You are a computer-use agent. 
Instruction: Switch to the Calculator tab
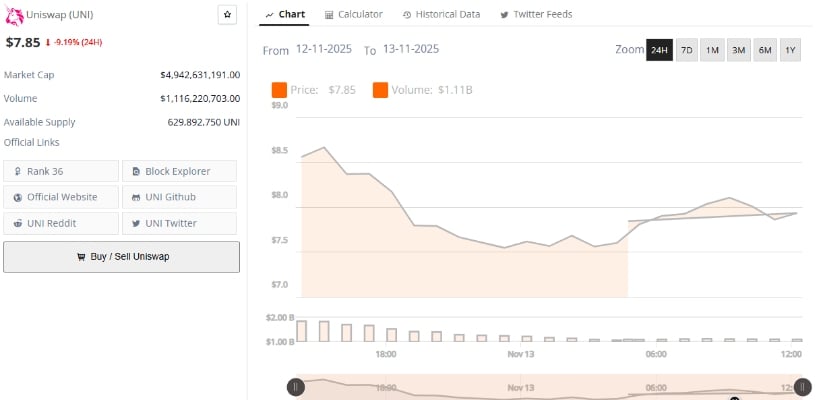(x=353, y=14)
